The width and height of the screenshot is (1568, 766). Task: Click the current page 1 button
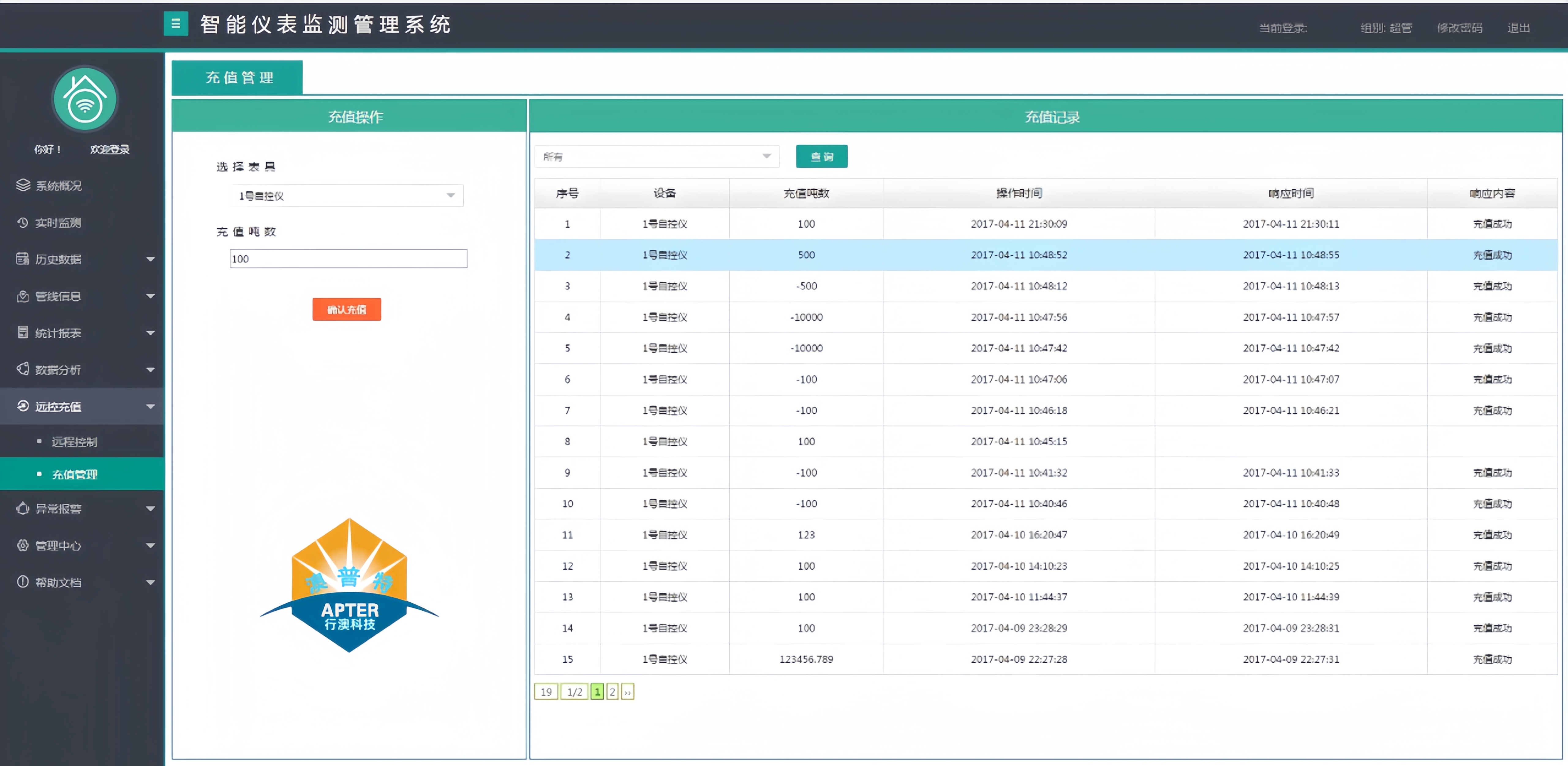[x=597, y=692]
